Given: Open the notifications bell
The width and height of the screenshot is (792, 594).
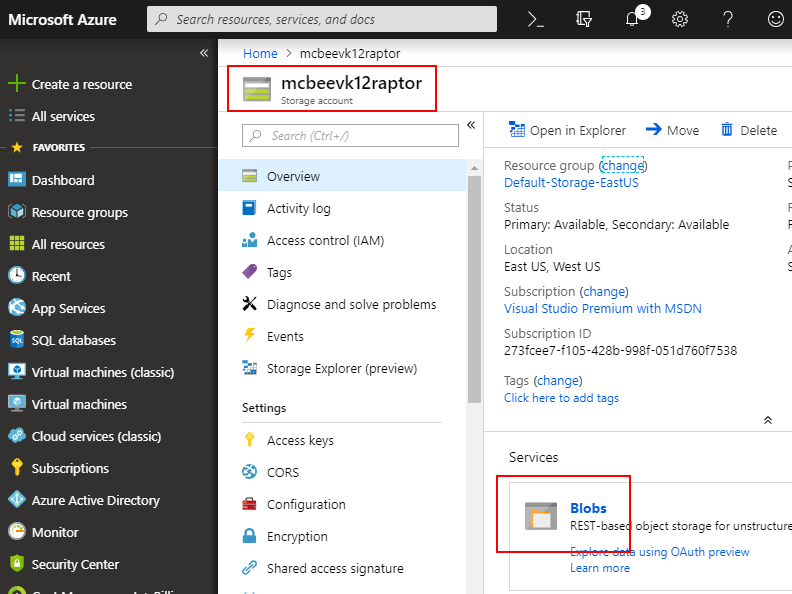Looking at the screenshot, I should tap(632, 19).
